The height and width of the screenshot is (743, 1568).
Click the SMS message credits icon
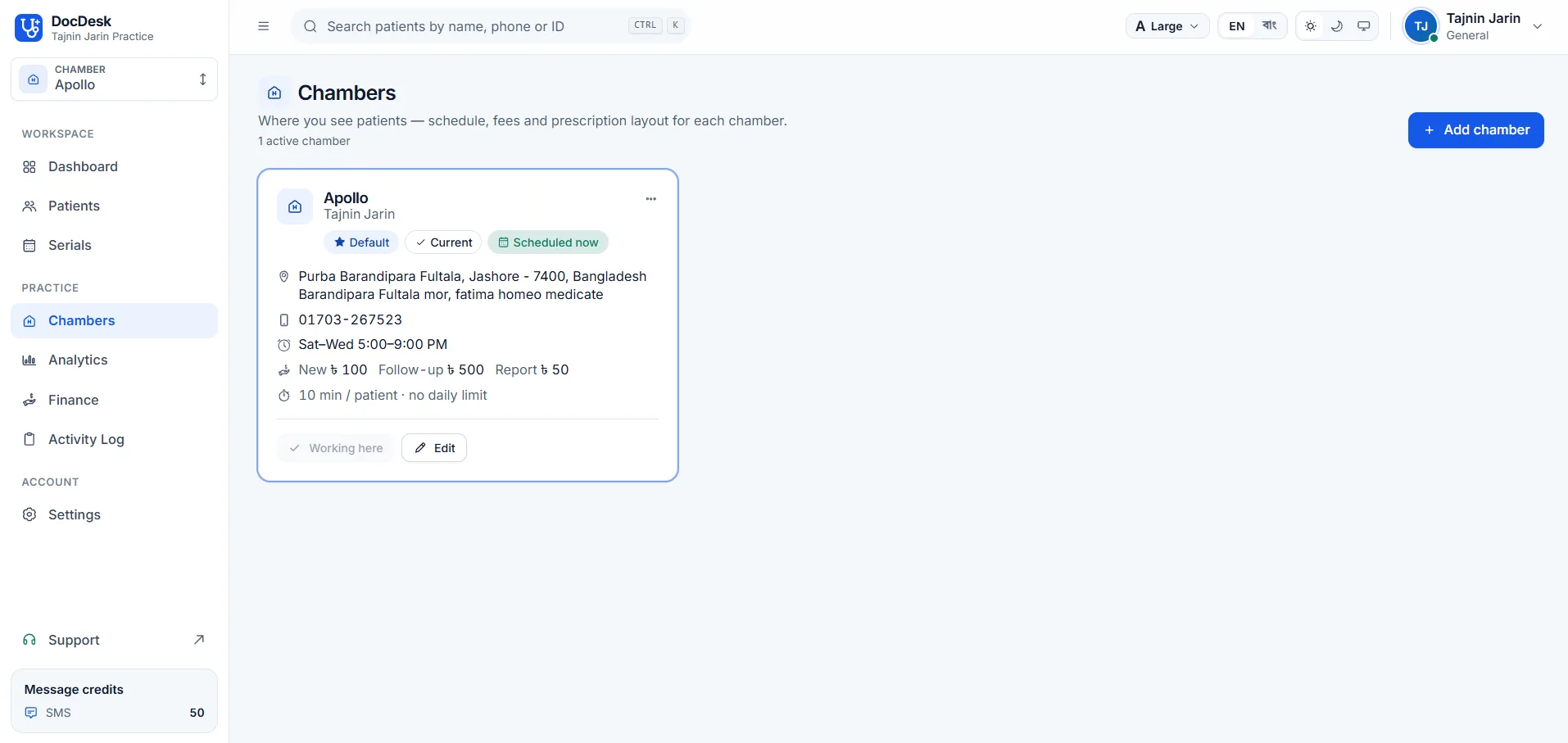pos(31,713)
